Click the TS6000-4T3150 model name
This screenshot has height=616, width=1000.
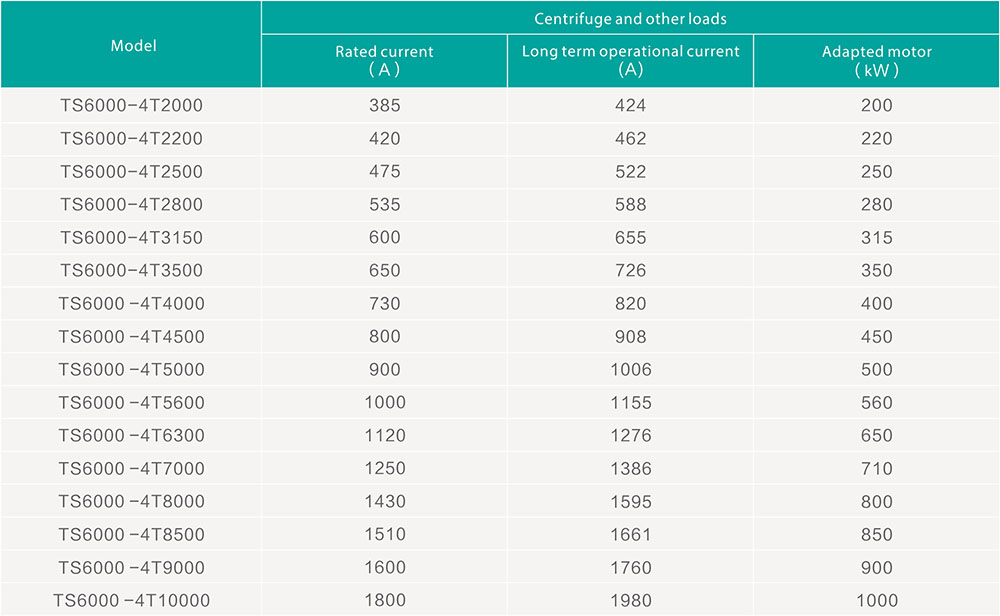pyautogui.click(x=131, y=237)
